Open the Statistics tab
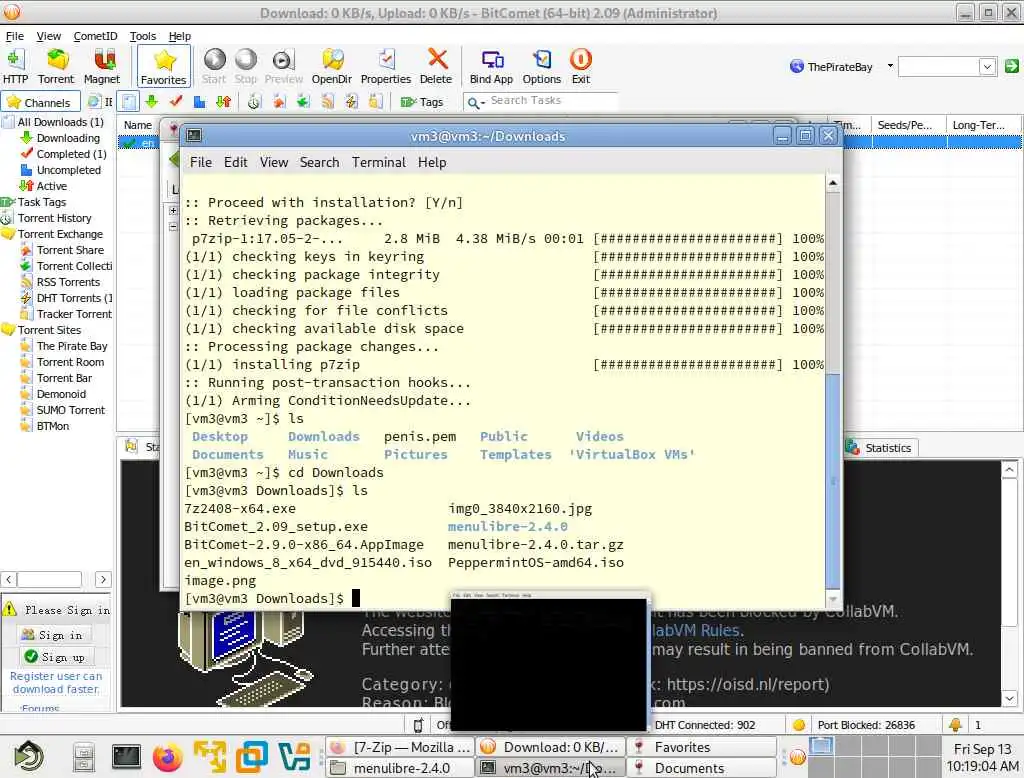 (881, 448)
